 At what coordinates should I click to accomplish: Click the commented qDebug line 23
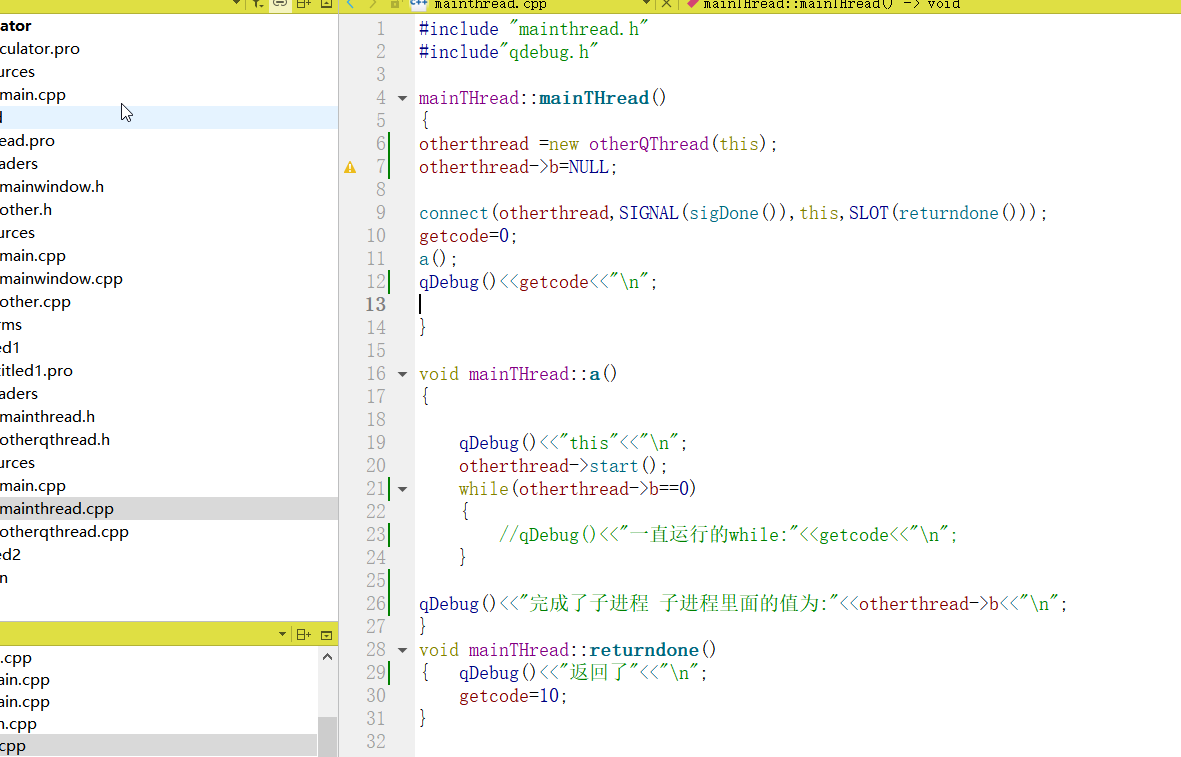point(728,536)
